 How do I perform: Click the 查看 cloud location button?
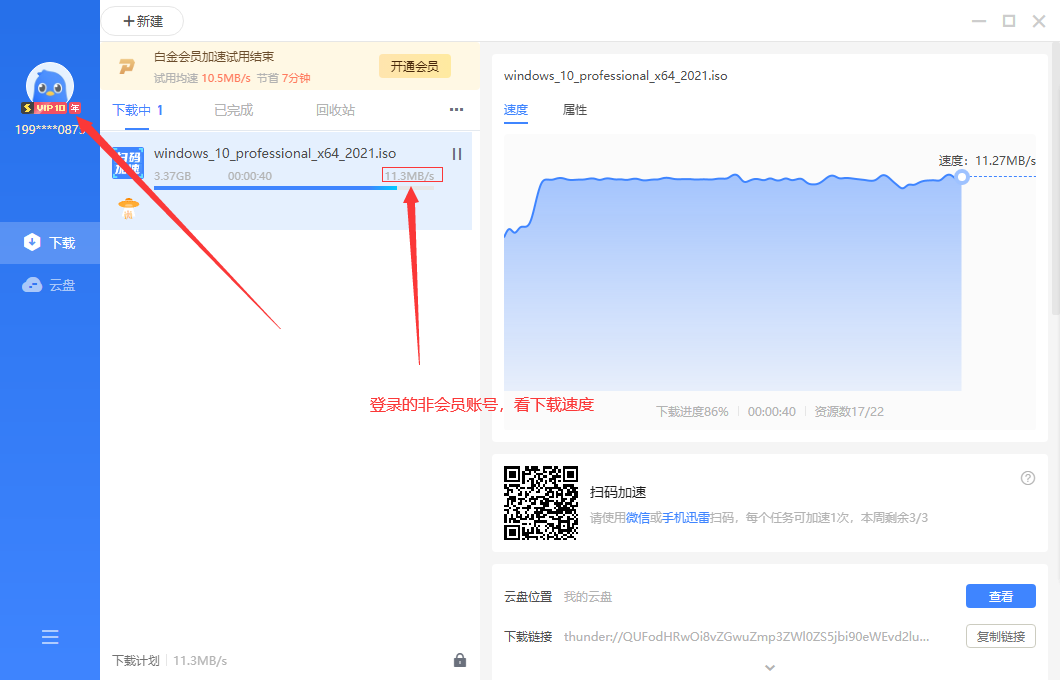coord(1000,596)
